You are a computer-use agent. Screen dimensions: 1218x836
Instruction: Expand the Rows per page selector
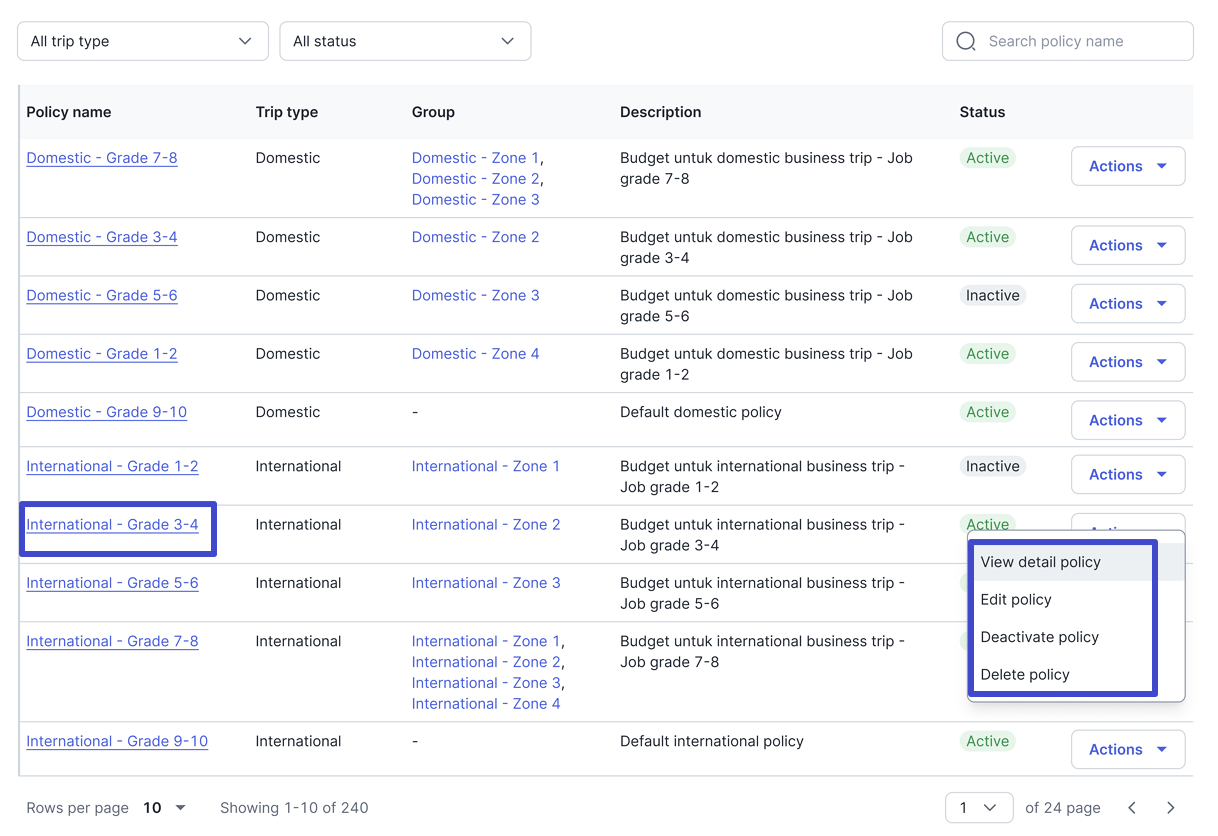(x=166, y=808)
